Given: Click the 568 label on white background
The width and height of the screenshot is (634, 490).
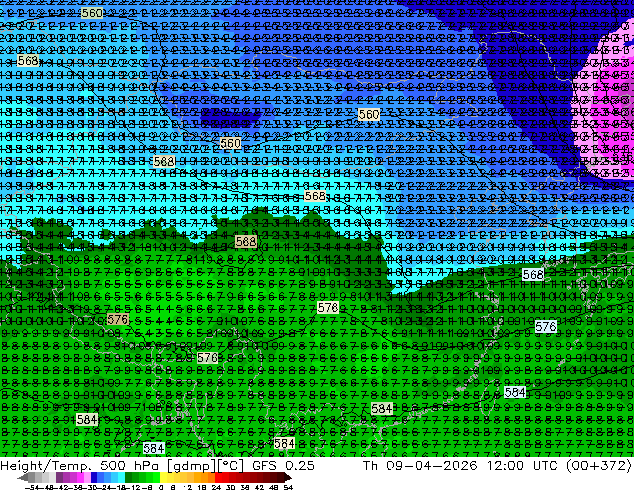Looking at the screenshot, I should click(533, 275).
